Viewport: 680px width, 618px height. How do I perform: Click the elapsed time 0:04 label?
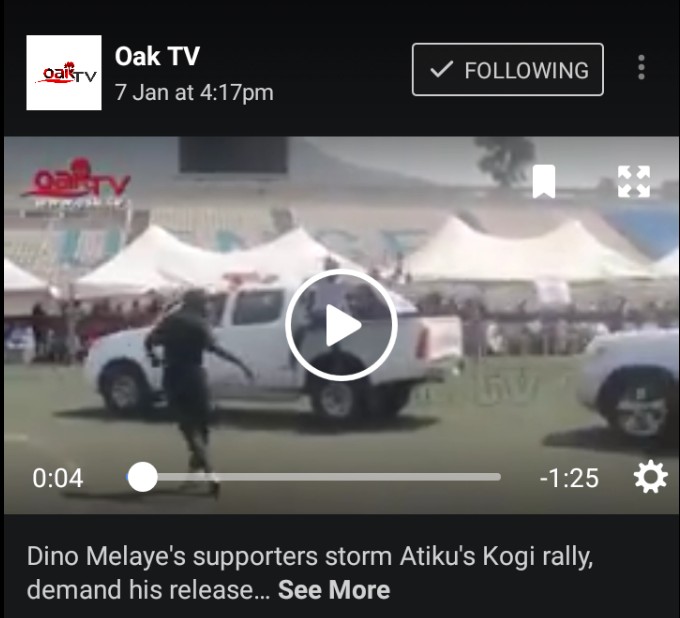point(58,478)
